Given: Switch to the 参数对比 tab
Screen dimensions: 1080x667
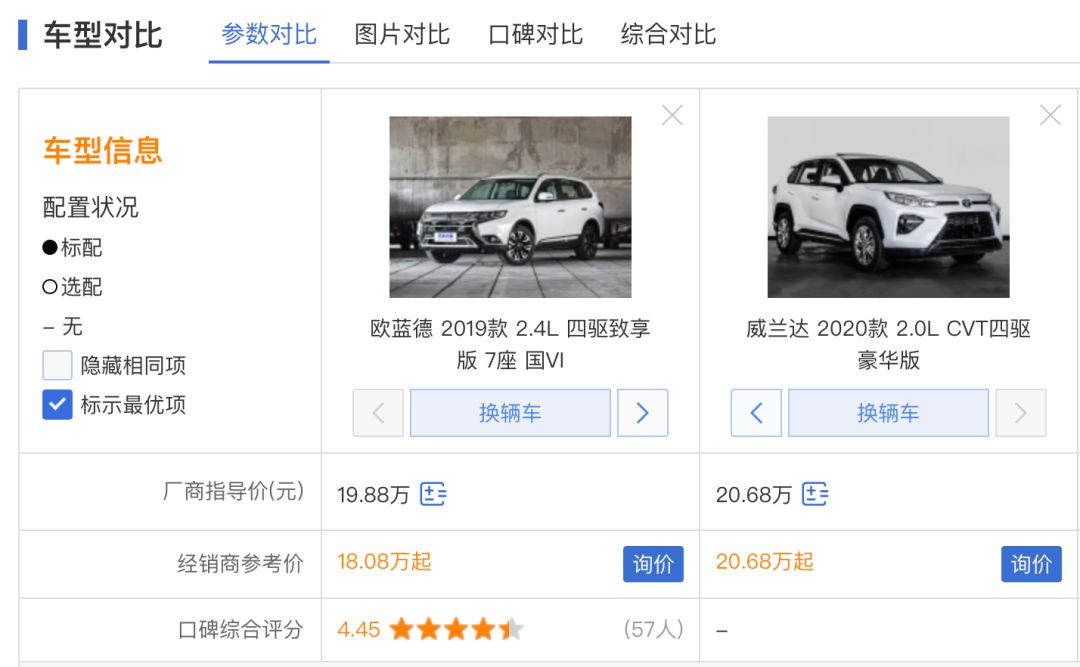Looking at the screenshot, I should coord(269,34).
